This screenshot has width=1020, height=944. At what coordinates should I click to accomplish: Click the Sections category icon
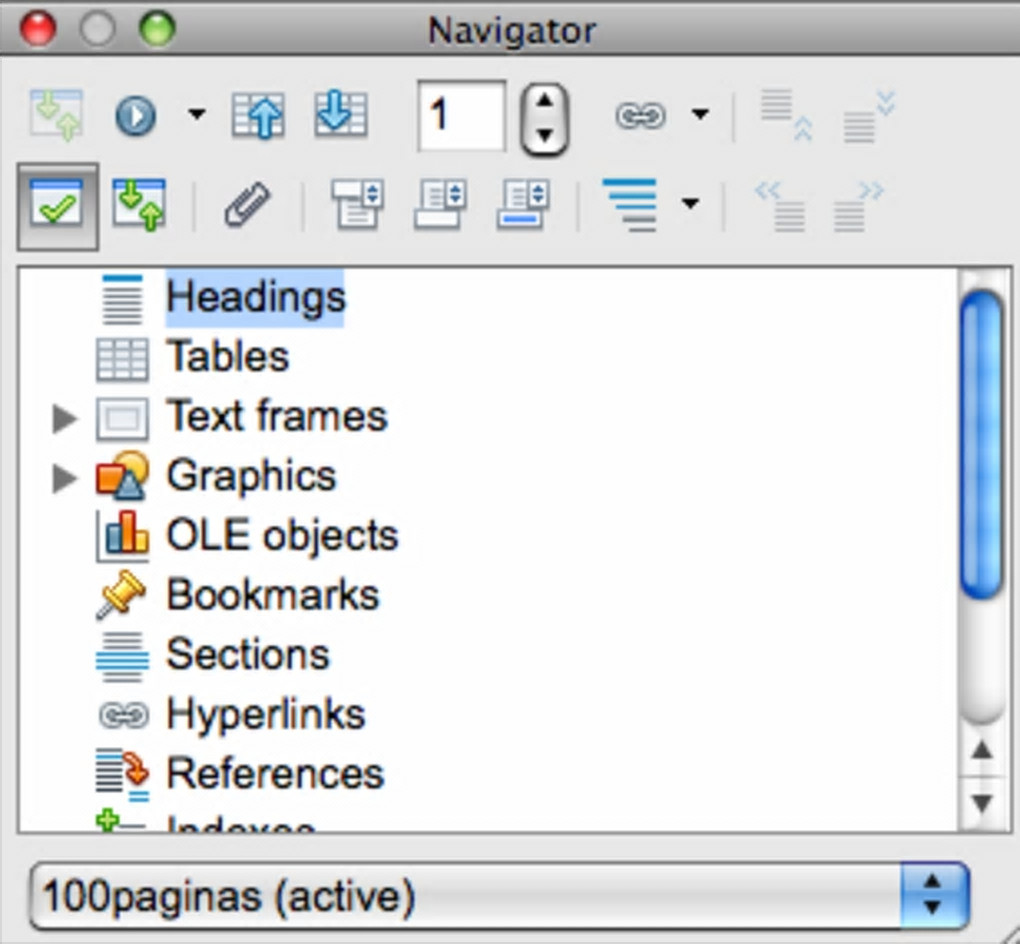click(x=122, y=656)
